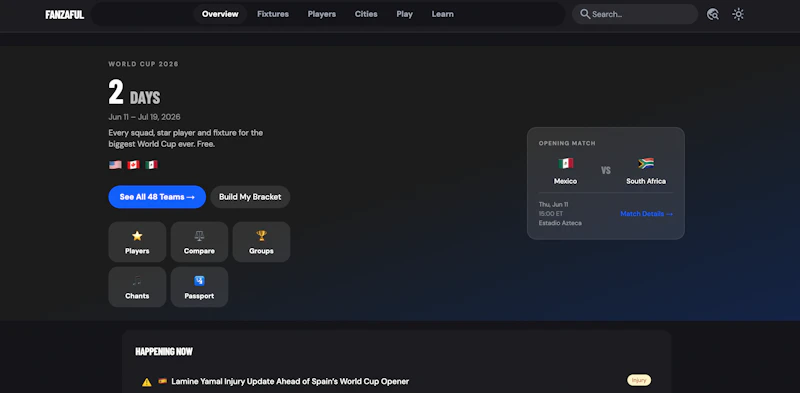Open the Groups trophy tile

(x=261, y=242)
